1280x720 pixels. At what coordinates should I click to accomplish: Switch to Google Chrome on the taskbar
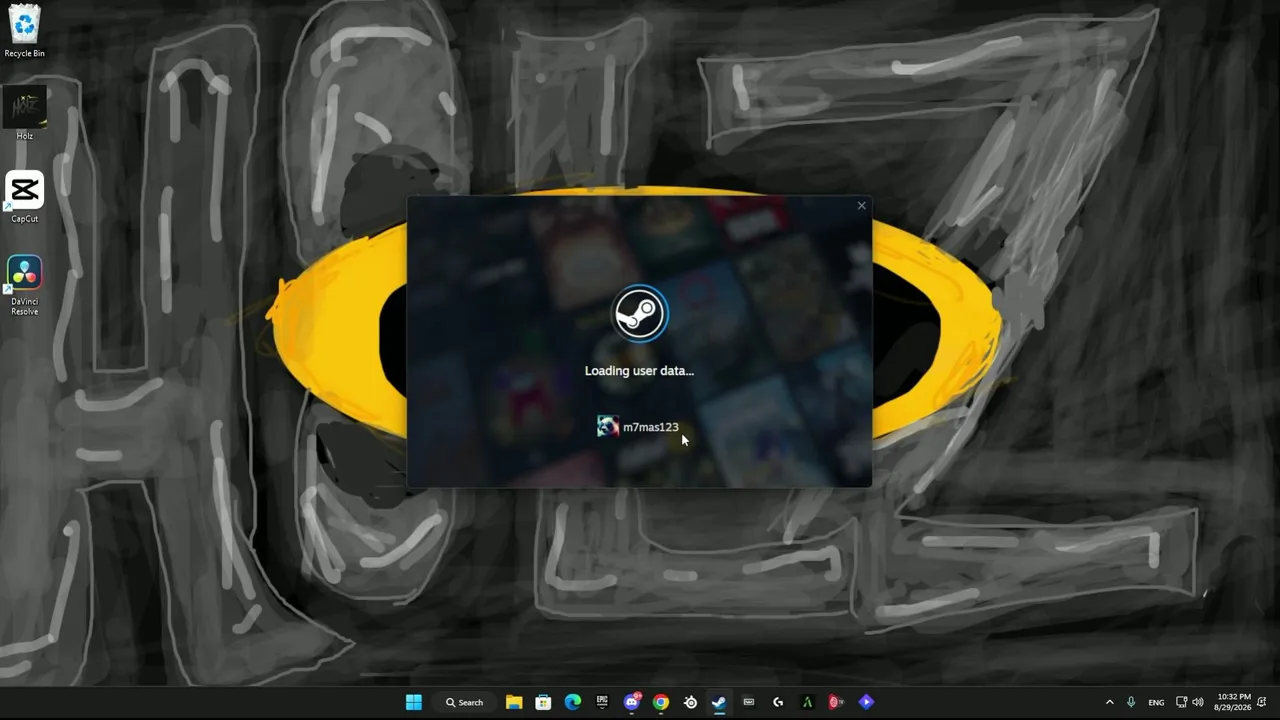point(661,702)
